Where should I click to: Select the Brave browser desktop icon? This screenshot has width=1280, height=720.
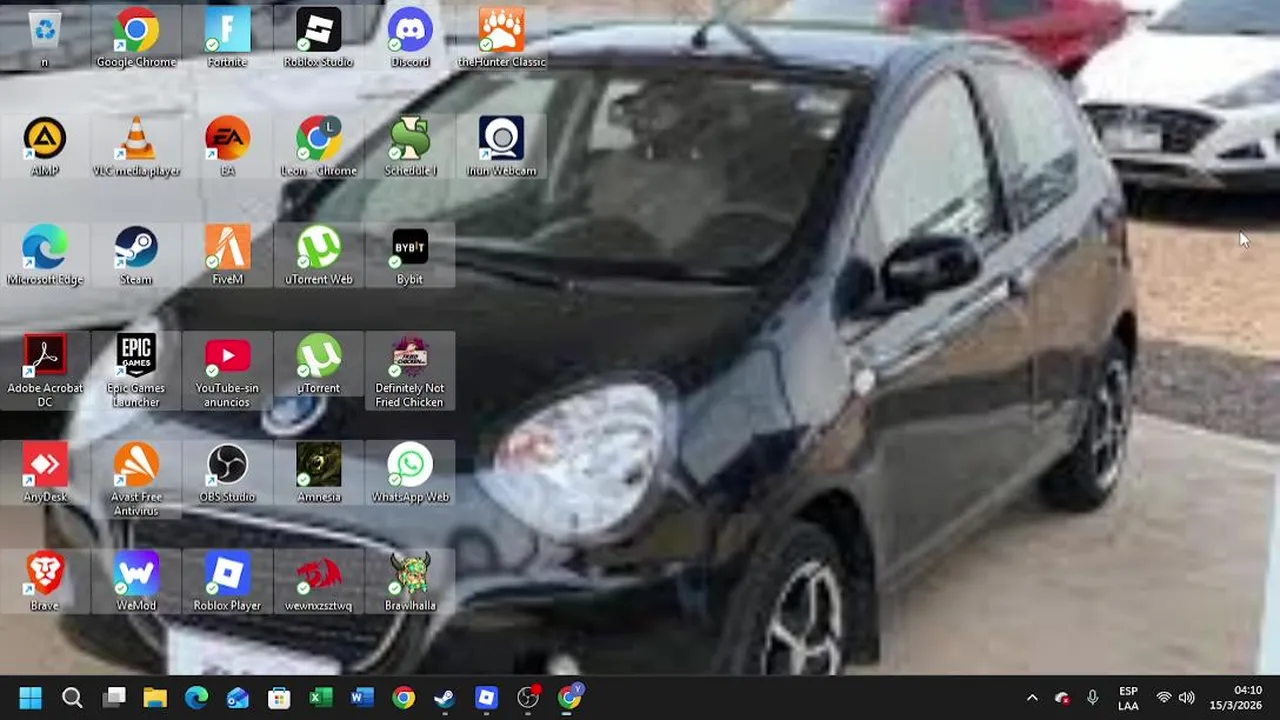[x=45, y=582]
